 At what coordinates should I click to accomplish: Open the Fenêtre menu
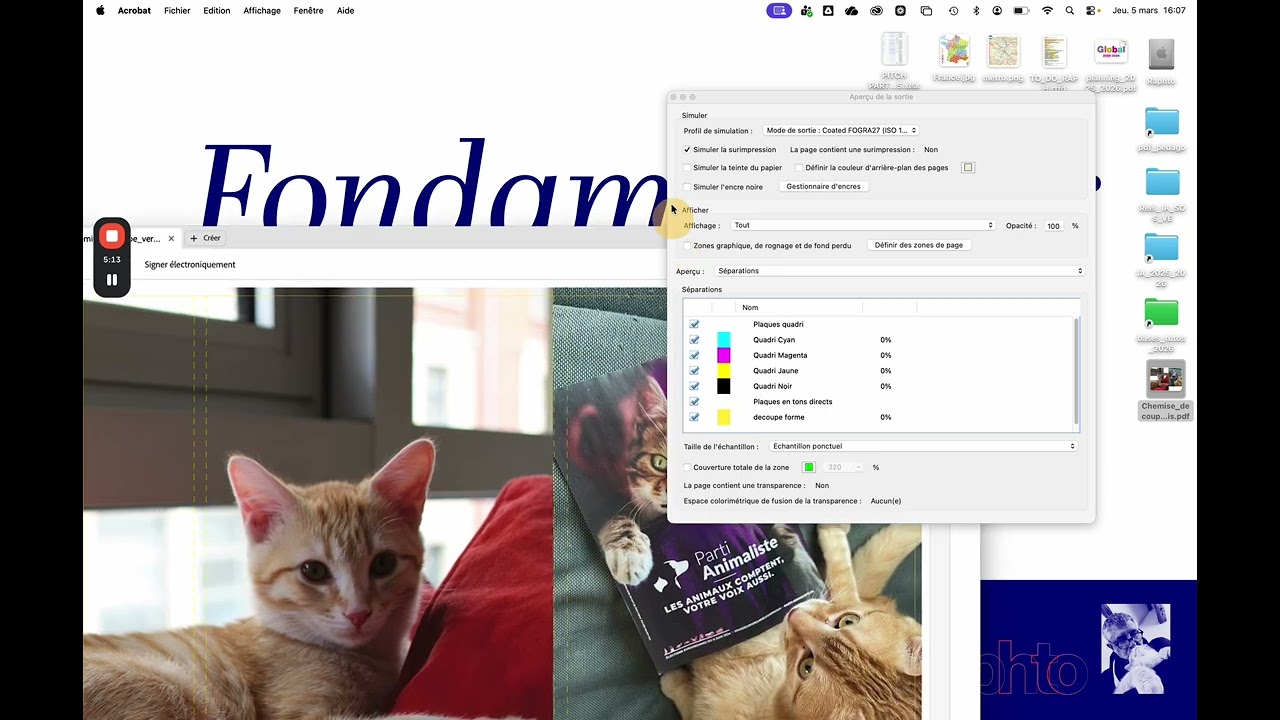coord(308,11)
